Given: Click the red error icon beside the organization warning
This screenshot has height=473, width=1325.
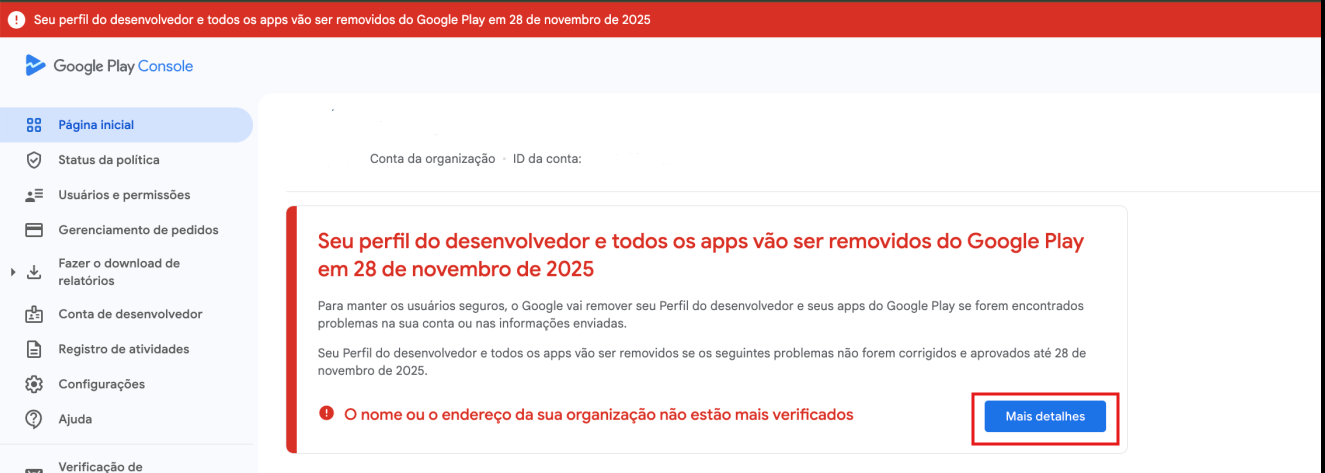Looking at the screenshot, I should pos(326,413).
